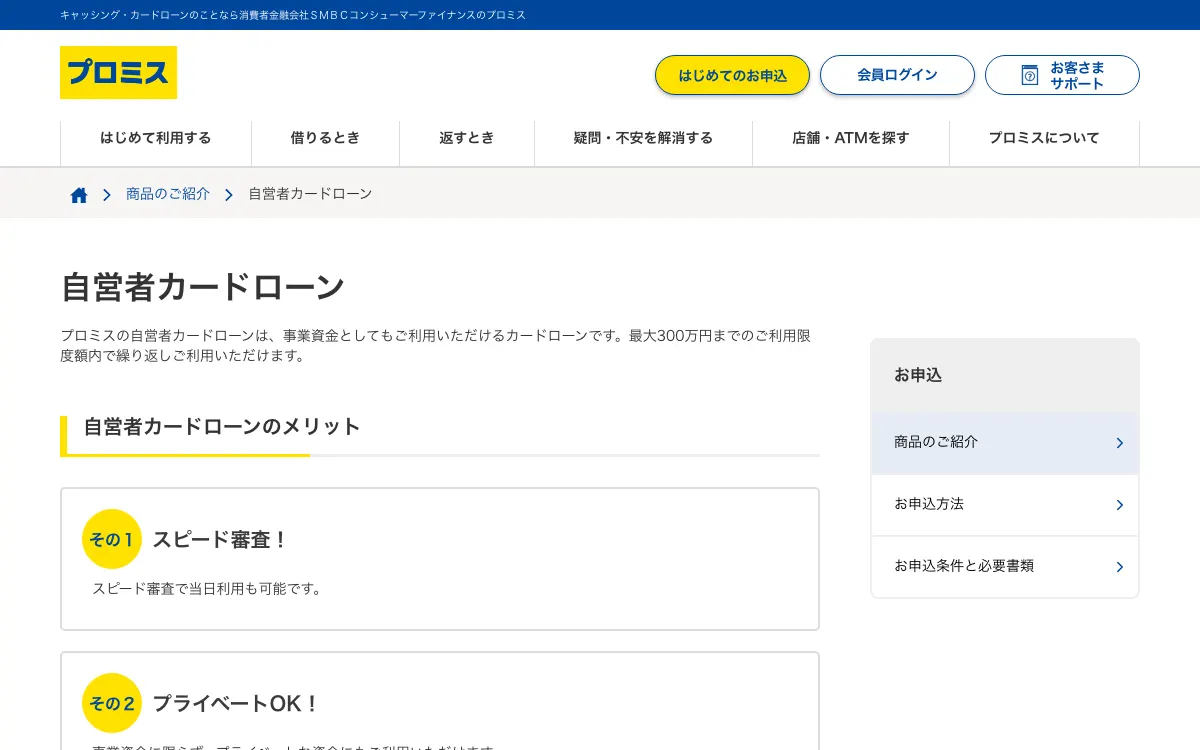Click text スピード審査で当日利用も可能です。
Image resolution: width=1200 pixels, height=750 pixels.
(208, 589)
